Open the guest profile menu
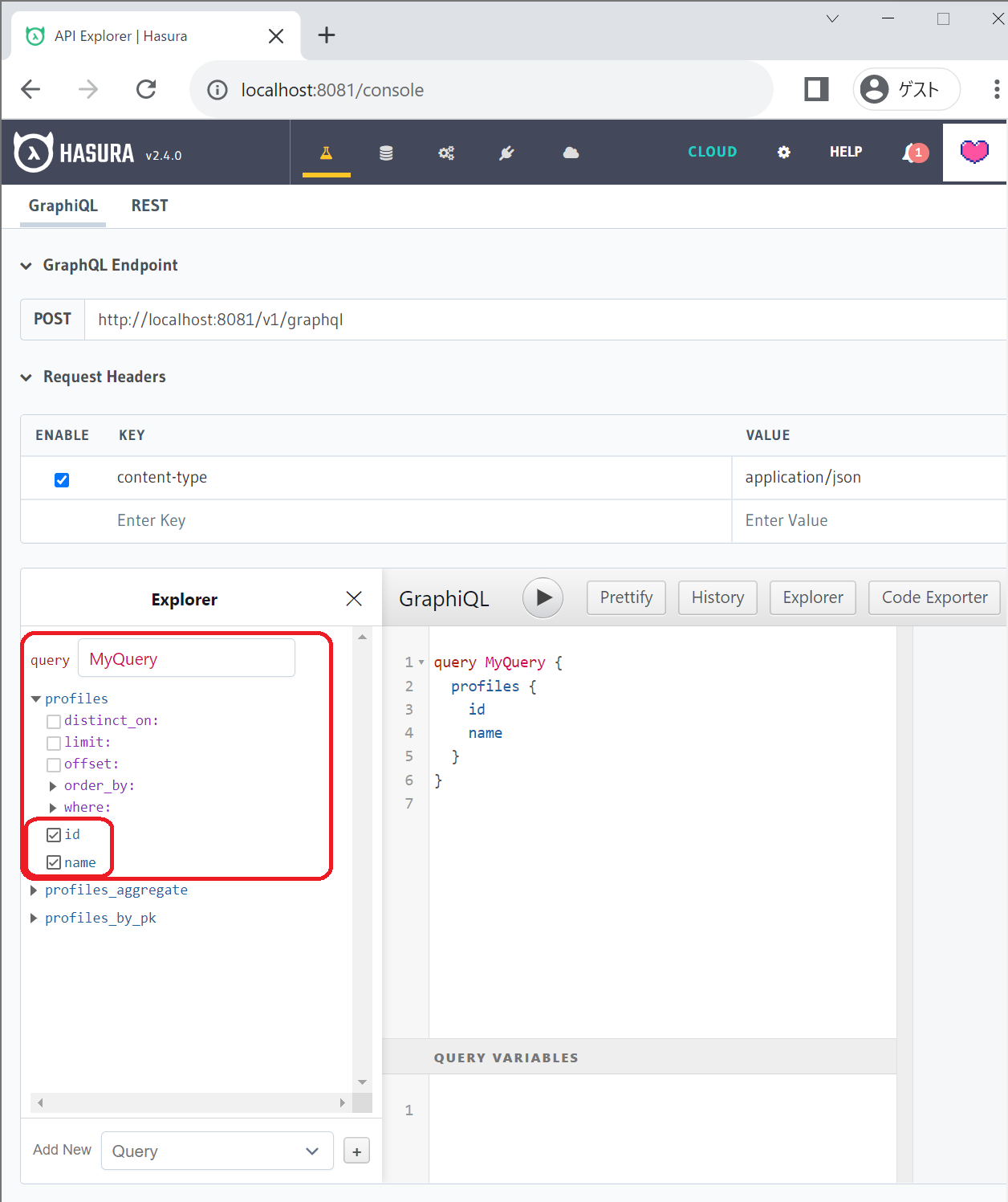Viewport: 1008px width, 1202px height. (x=906, y=89)
